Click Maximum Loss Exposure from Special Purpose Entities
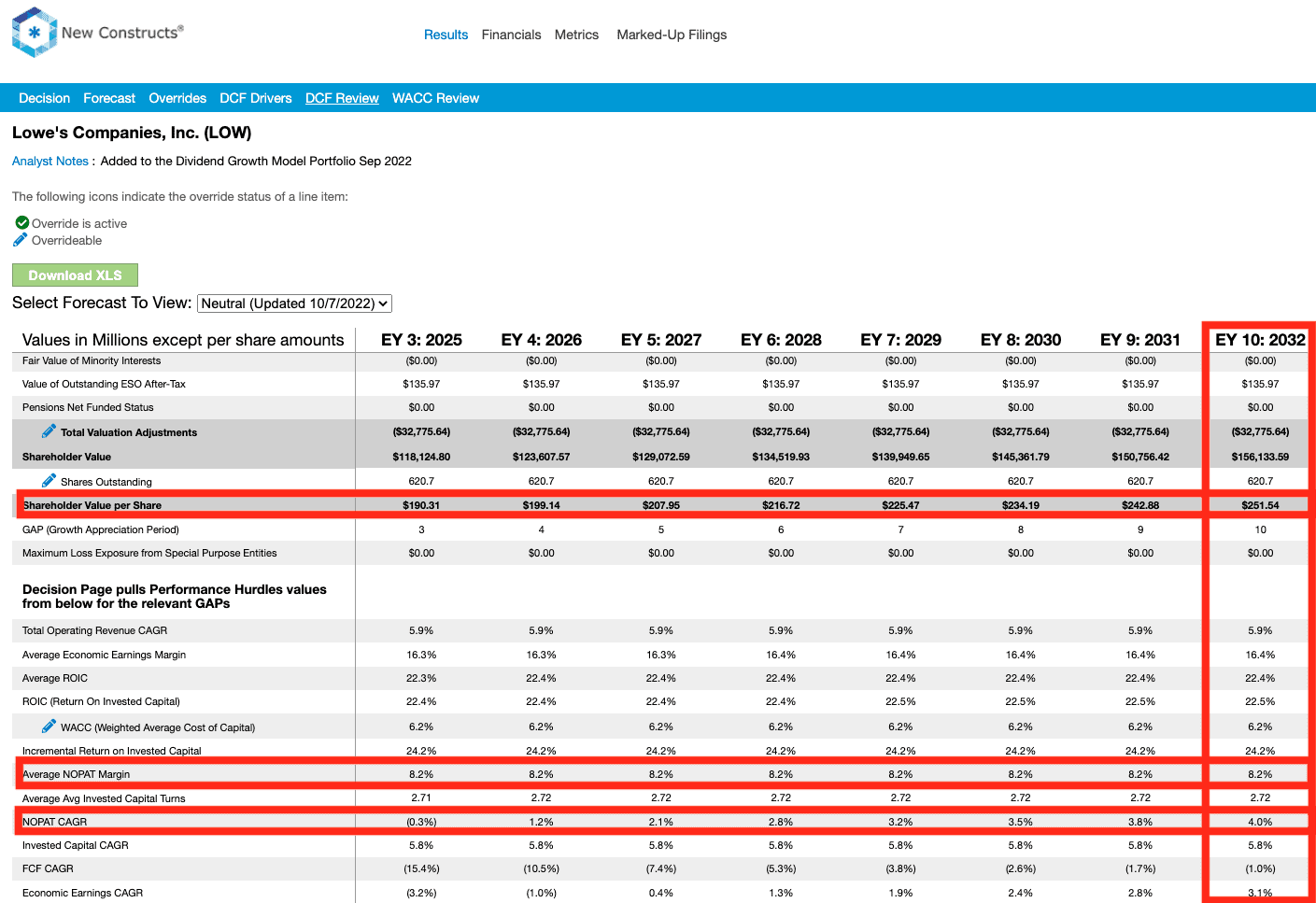Screen dimensions: 1316x903 pos(149,553)
